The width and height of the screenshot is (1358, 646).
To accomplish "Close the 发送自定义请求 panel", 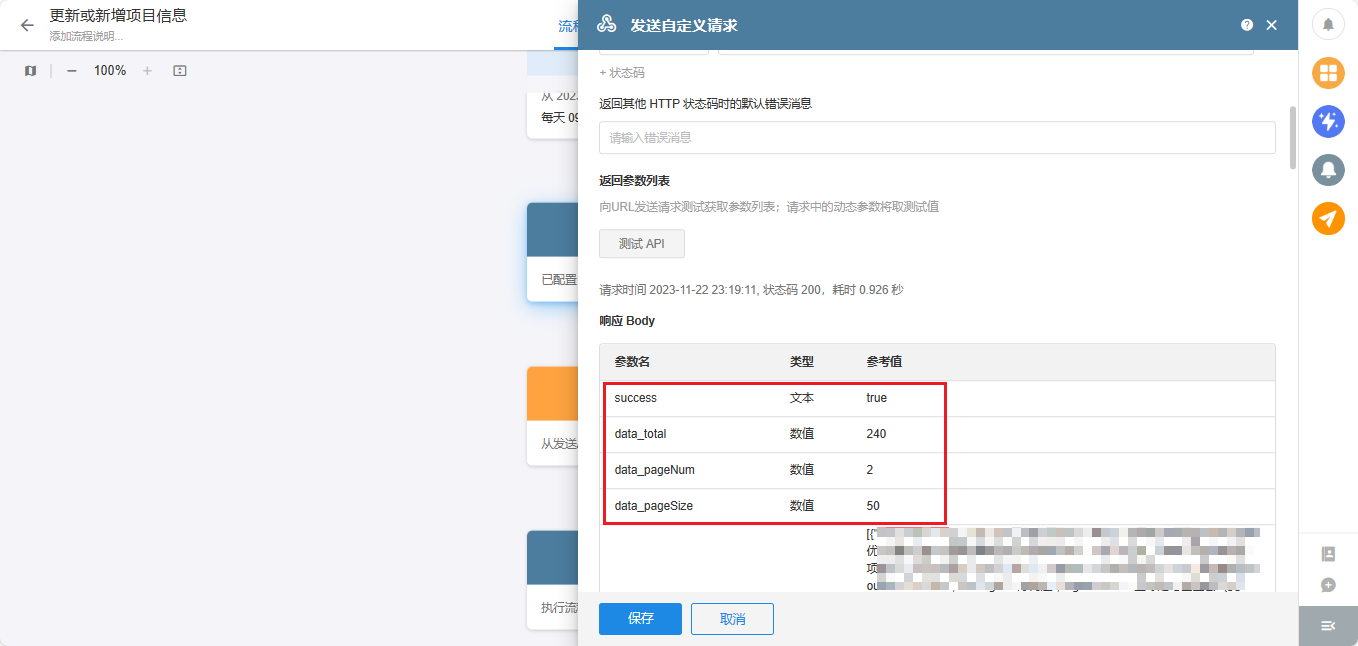I will pos(1272,25).
